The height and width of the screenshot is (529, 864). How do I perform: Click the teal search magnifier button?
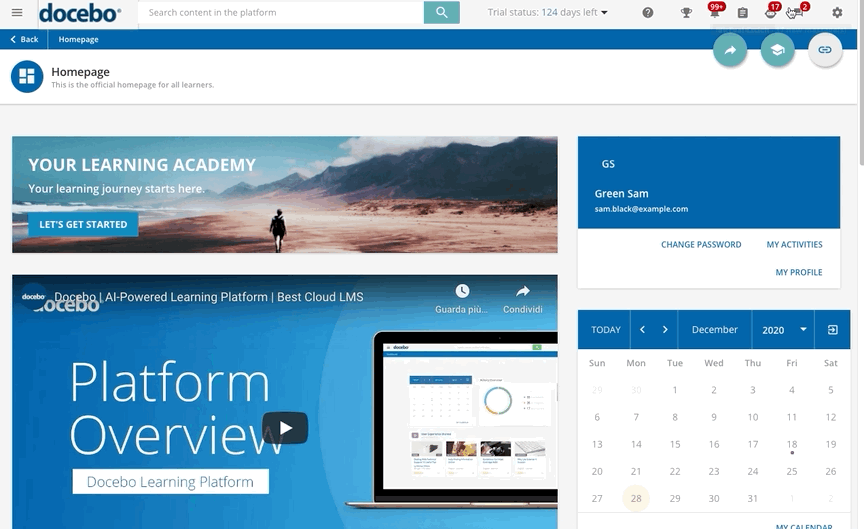pos(441,13)
